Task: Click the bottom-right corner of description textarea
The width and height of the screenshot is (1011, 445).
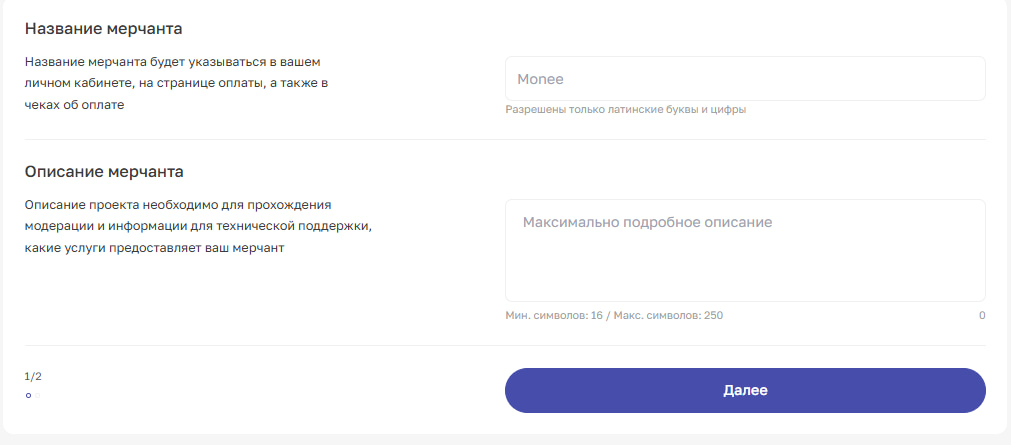Action: (979, 295)
